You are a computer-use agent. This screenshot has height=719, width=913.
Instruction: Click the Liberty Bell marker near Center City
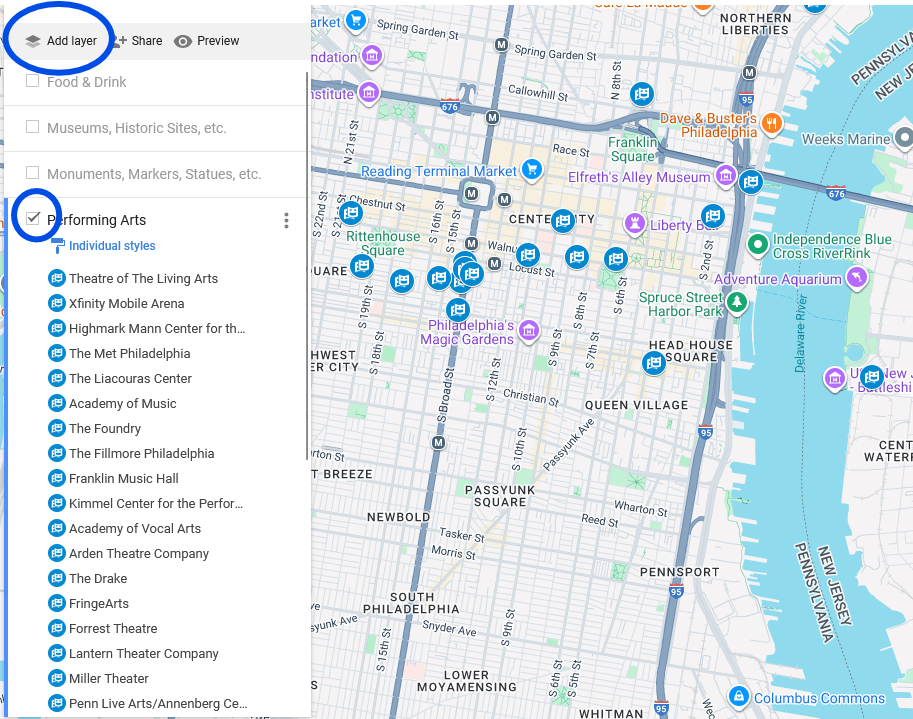click(636, 223)
